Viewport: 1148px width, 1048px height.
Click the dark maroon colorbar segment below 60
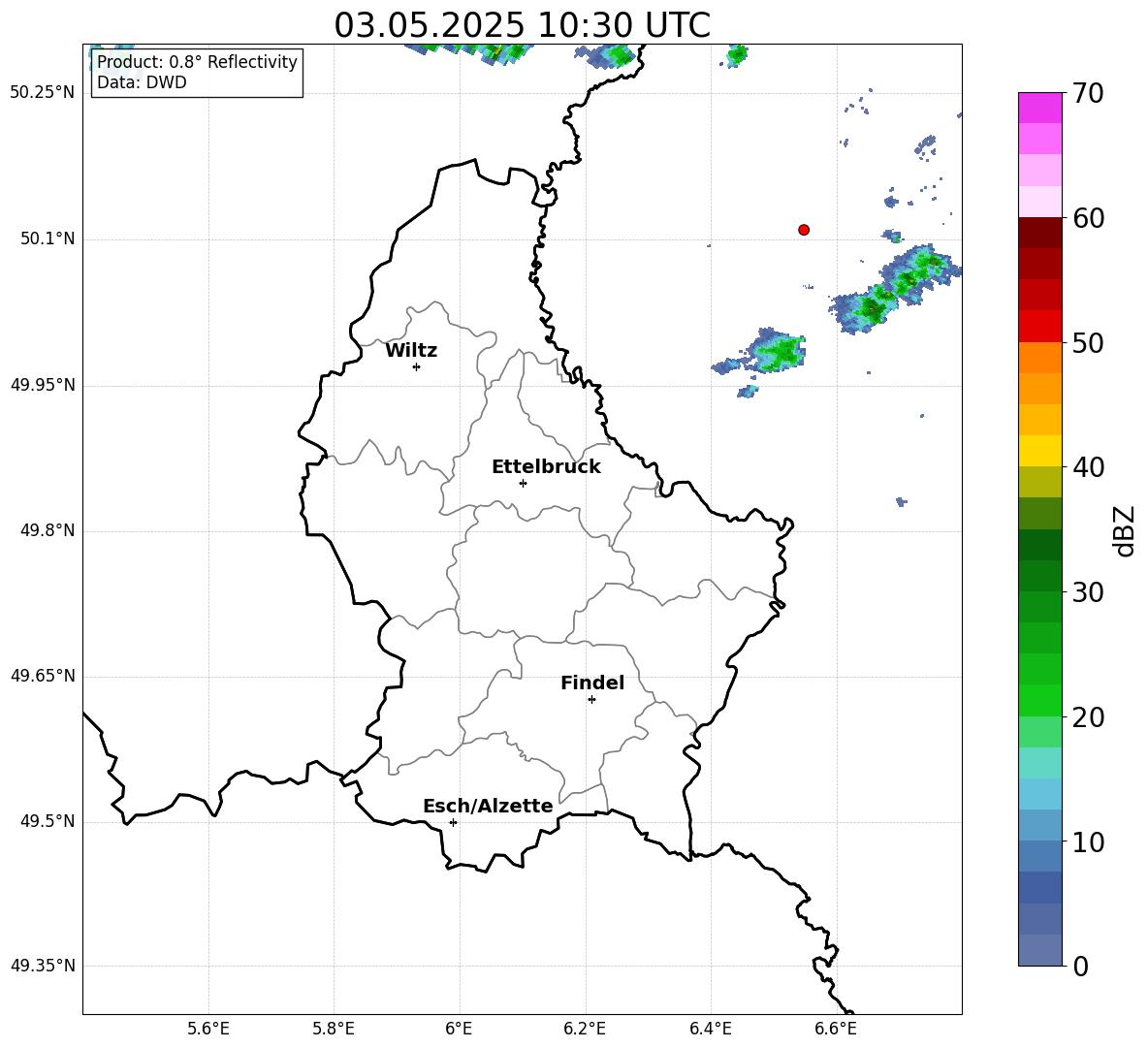(1039, 233)
